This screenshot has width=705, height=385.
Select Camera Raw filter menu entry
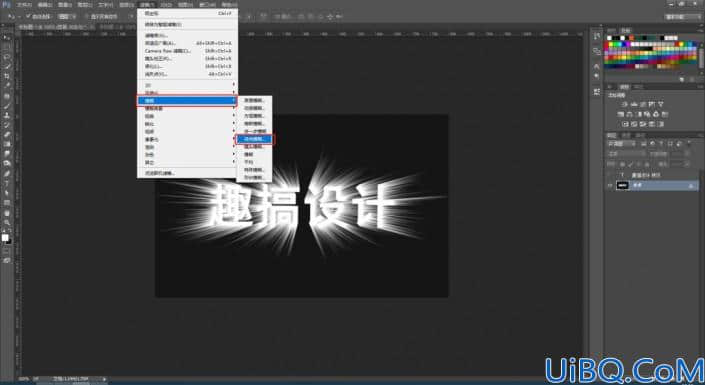(188, 51)
